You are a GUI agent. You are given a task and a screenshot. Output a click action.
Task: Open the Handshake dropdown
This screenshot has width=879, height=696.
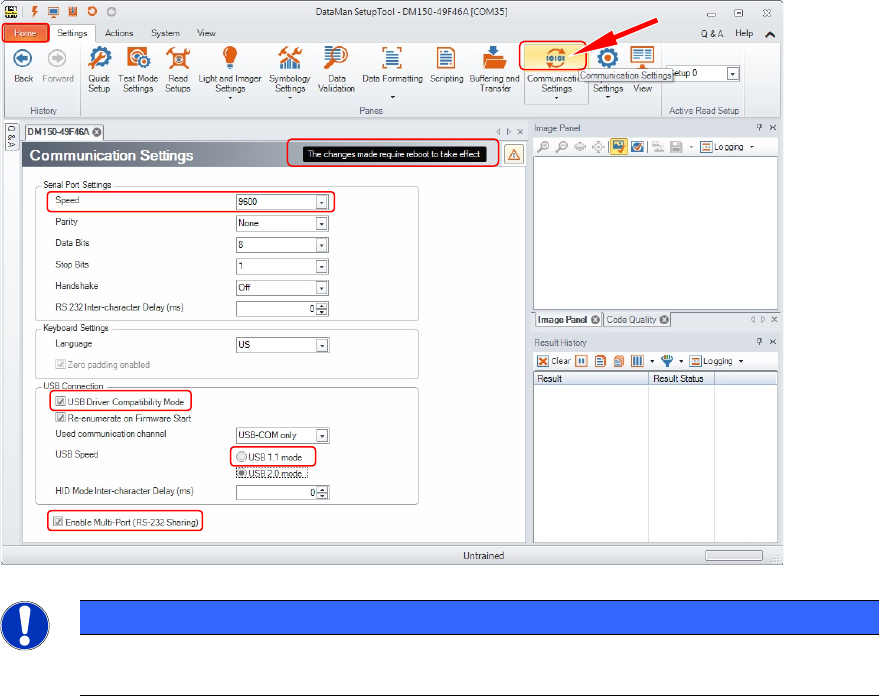click(321, 287)
